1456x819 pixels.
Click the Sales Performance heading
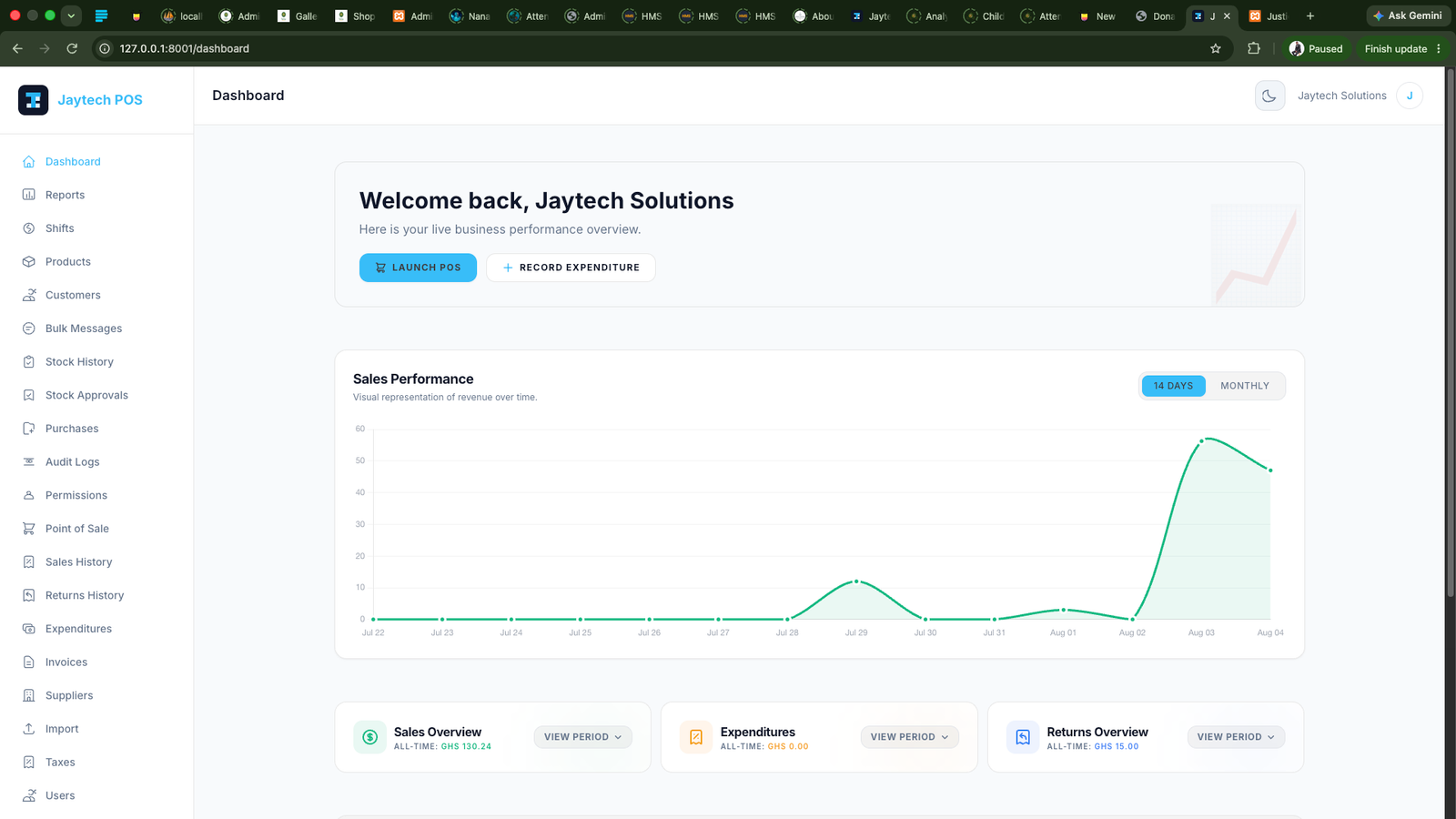click(x=413, y=379)
